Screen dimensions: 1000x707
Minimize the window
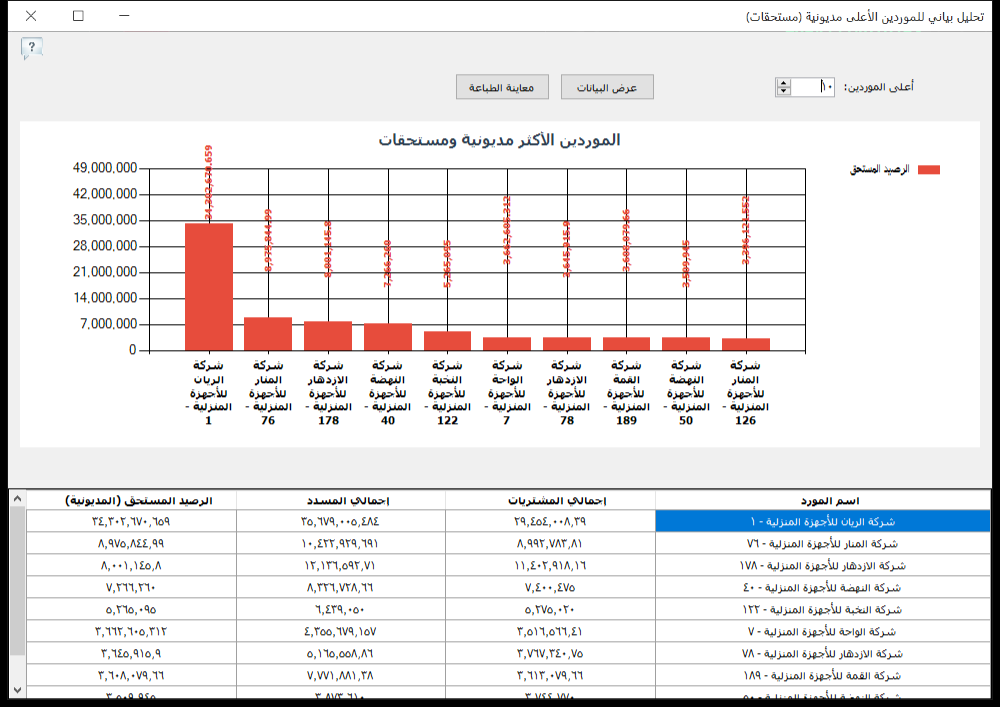pos(124,15)
